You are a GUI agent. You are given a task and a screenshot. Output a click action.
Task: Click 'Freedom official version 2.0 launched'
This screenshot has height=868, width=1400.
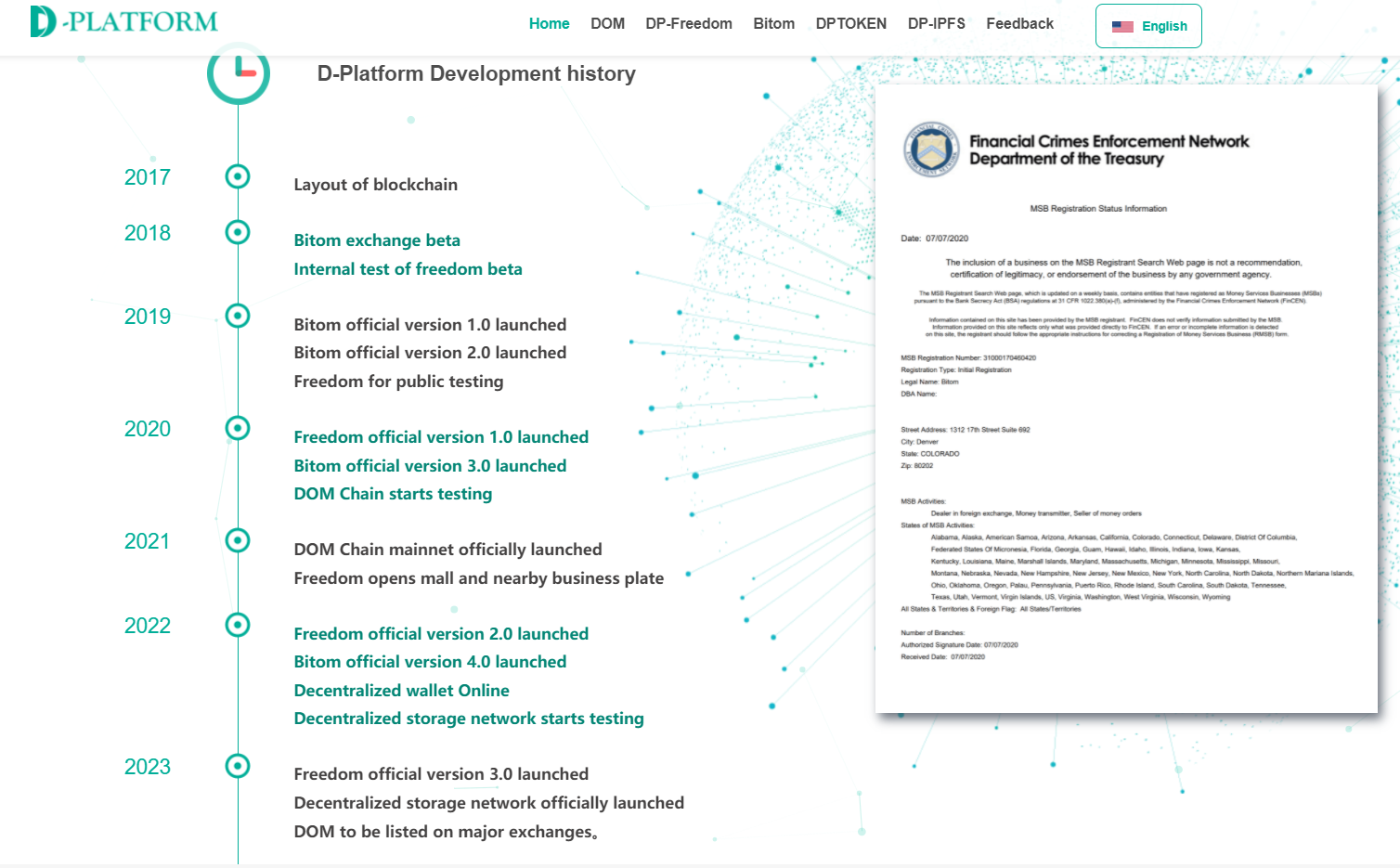coord(441,634)
